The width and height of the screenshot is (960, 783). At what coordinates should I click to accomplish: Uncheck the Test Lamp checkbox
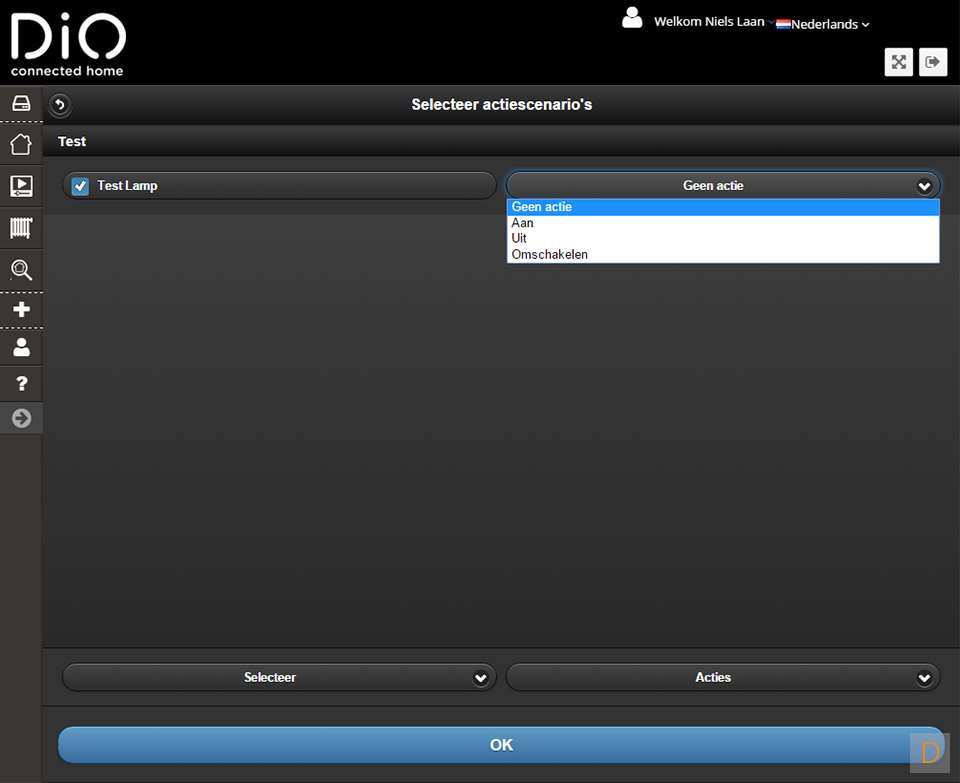[81, 186]
